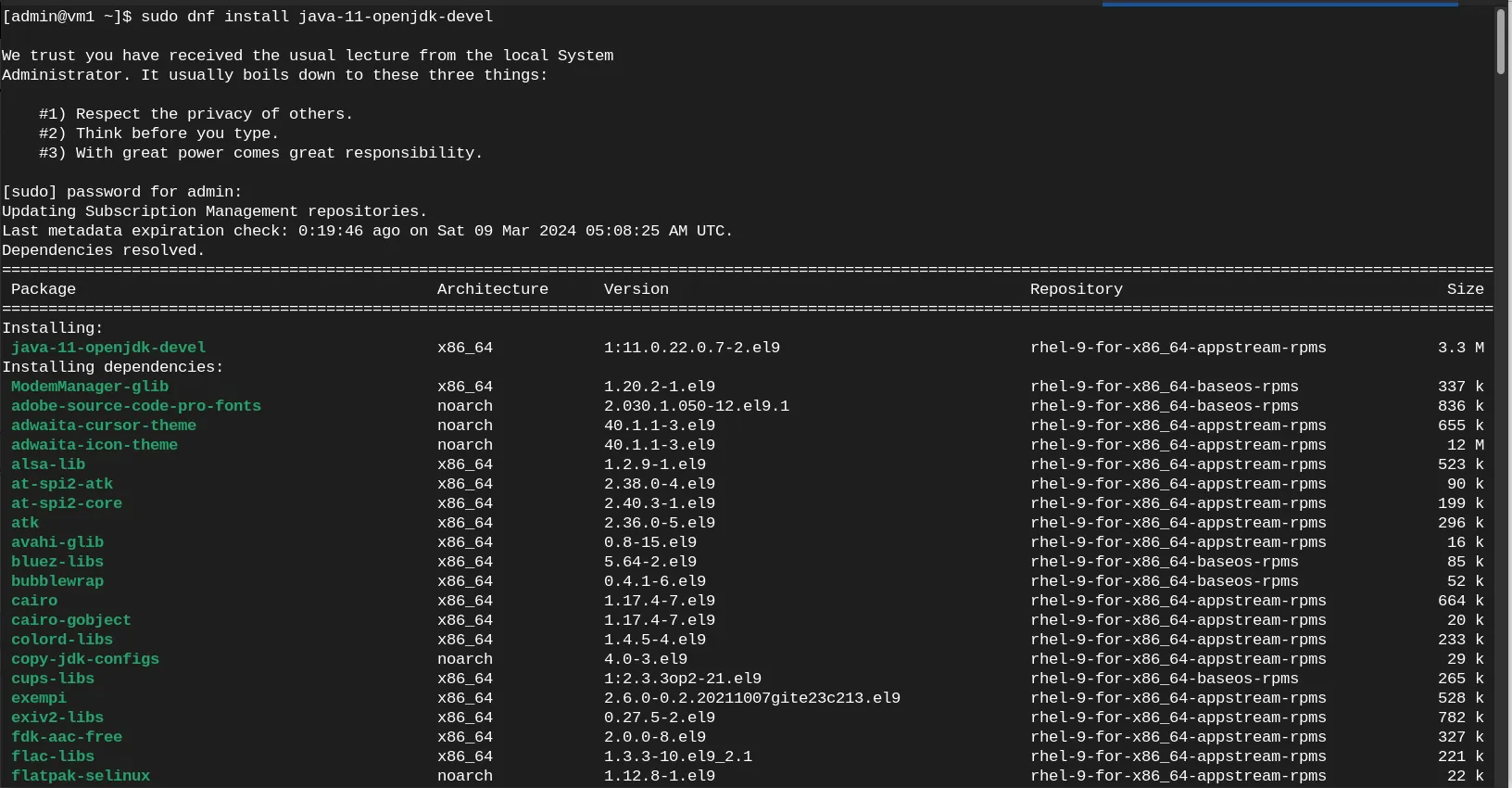
Task: Click the cairo-gobject package name
Action: [x=71, y=620]
